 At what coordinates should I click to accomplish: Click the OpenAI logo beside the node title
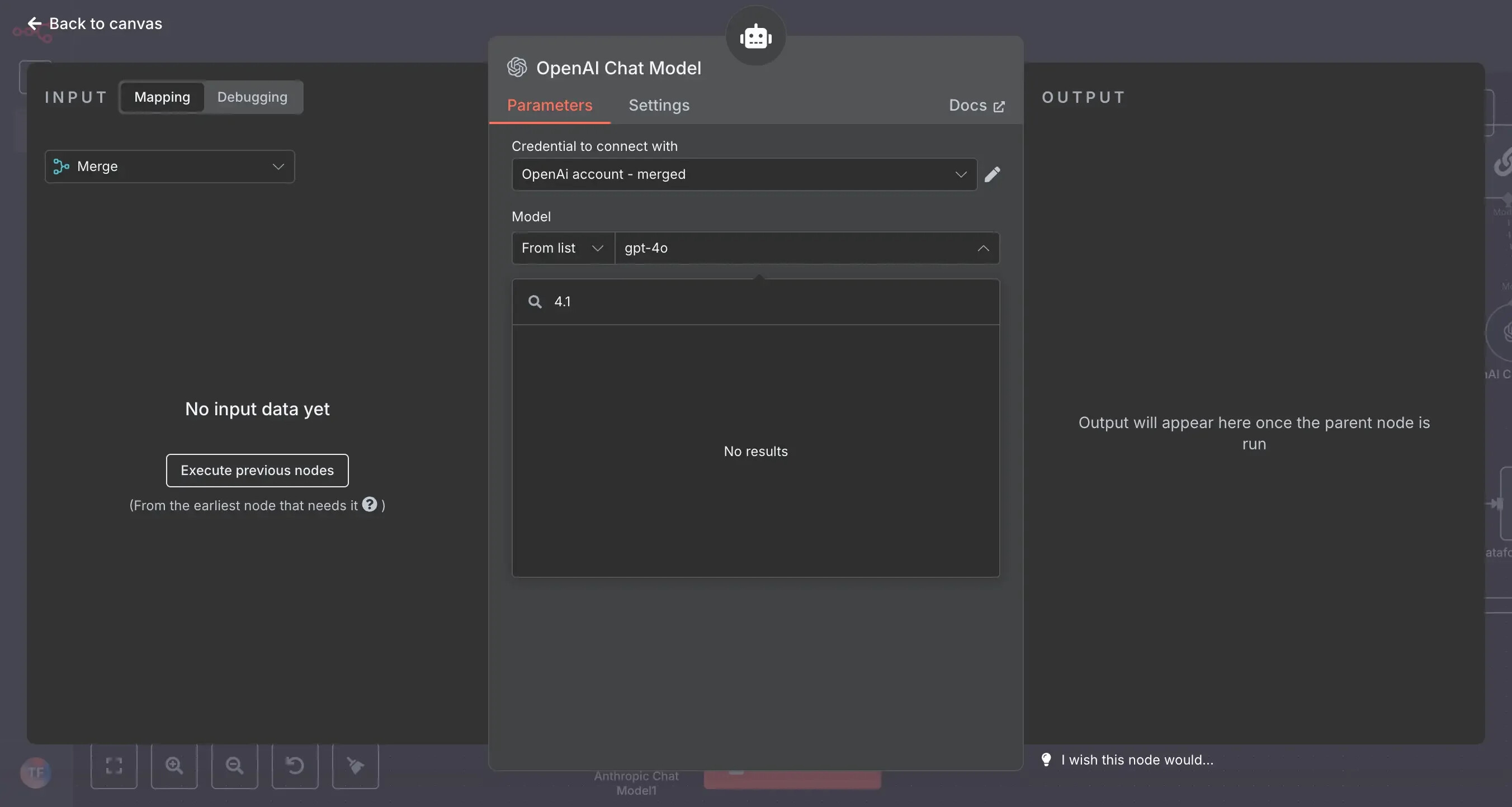(517, 68)
